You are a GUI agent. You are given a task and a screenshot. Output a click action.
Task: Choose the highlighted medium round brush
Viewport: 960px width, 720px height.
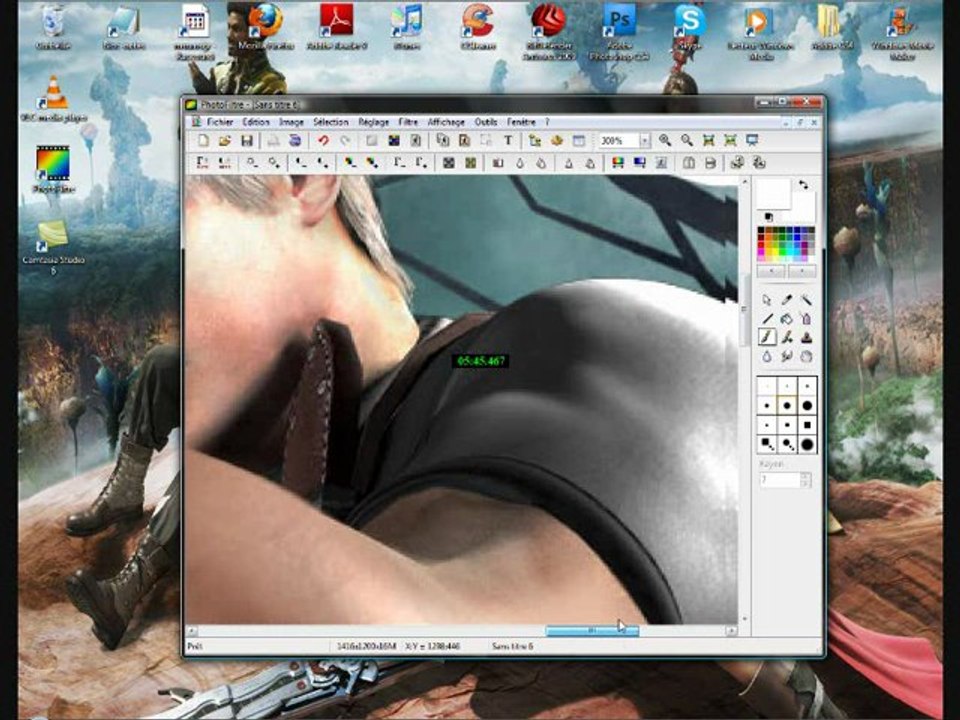787,405
